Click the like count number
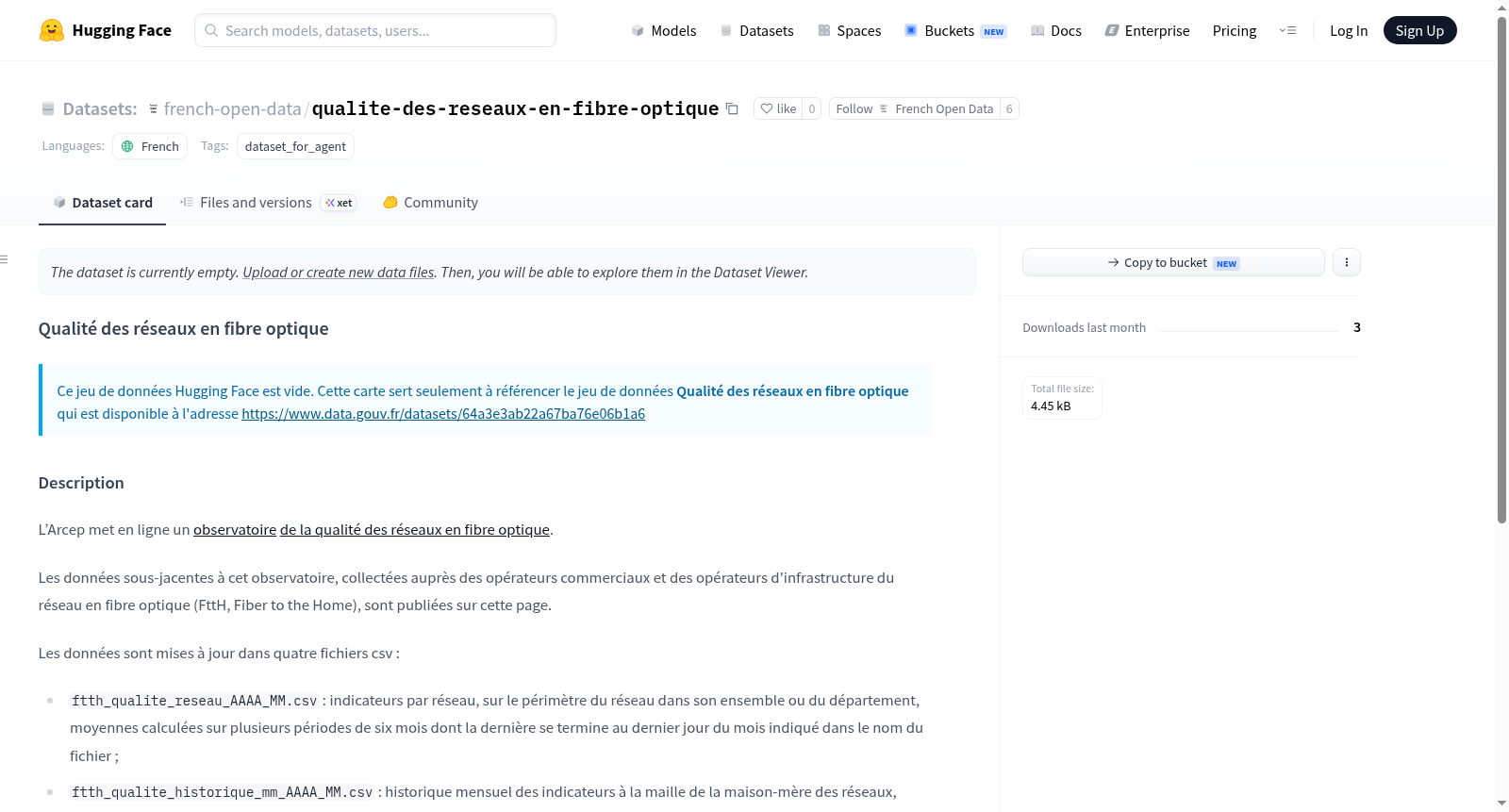1509x812 pixels. click(812, 108)
